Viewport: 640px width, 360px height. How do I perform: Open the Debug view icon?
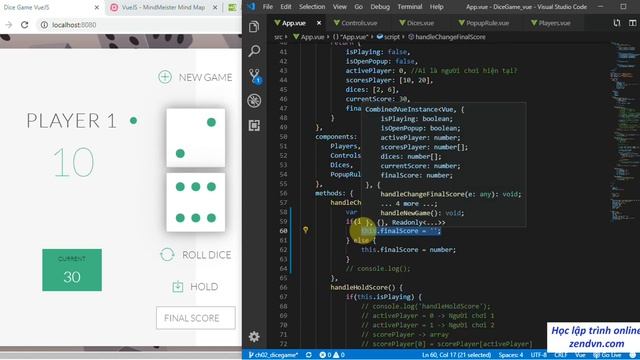[254, 101]
